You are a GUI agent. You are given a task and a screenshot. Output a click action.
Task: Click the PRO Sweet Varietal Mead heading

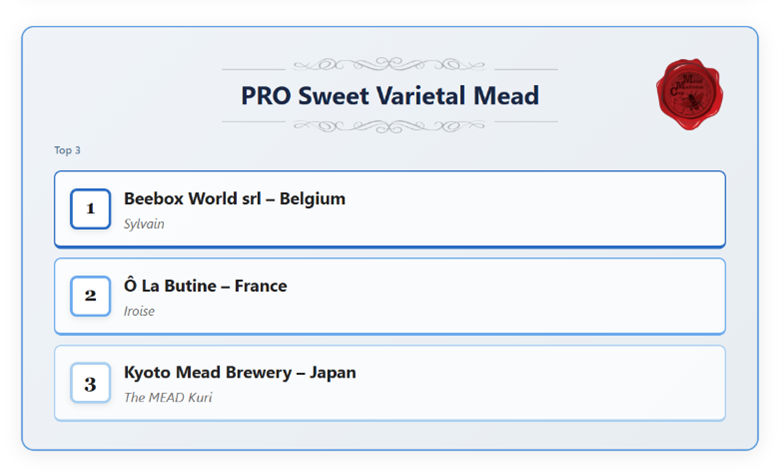(x=389, y=96)
